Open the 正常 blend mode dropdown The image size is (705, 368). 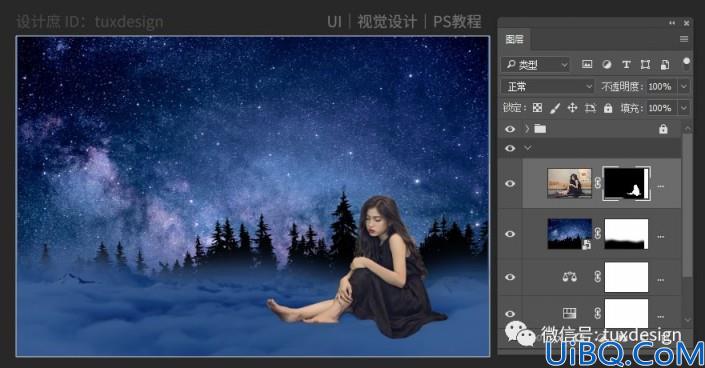click(x=548, y=86)
